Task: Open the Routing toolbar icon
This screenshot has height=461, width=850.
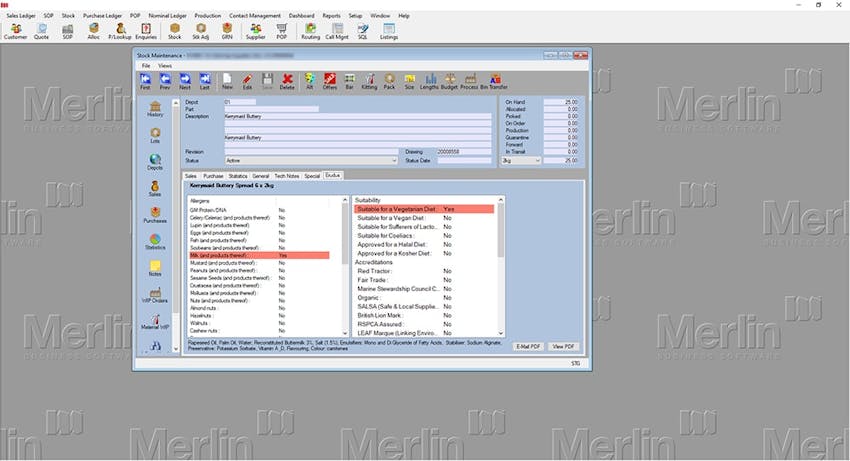Action: (310, 31)
